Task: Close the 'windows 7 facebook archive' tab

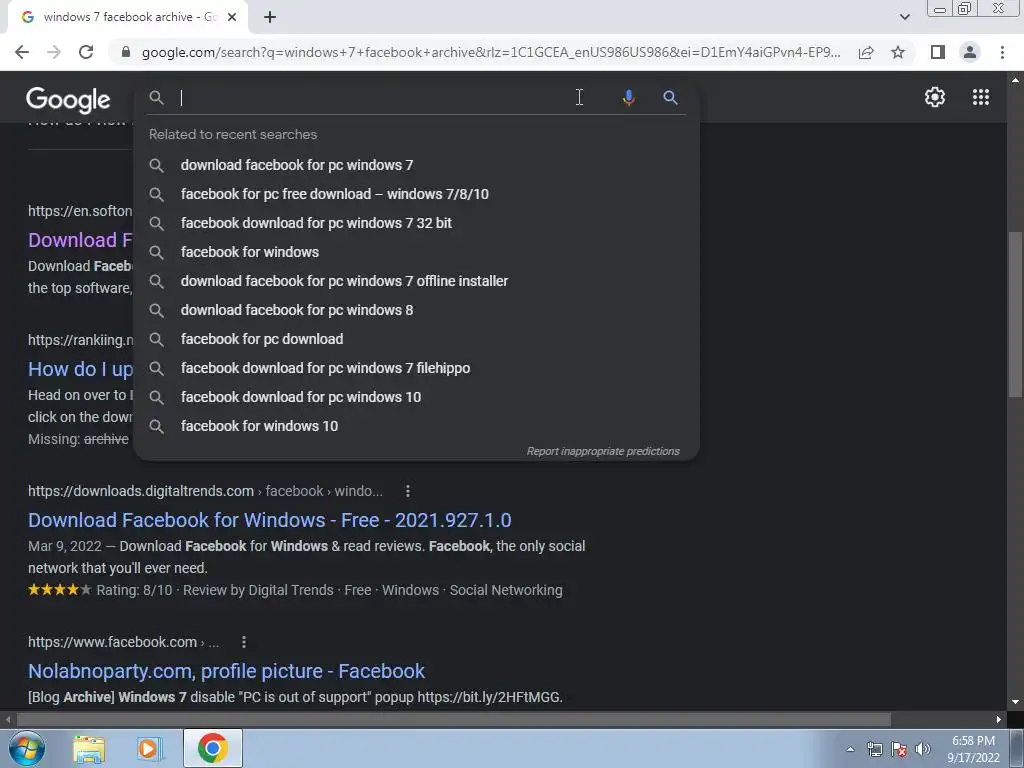Action: point(232,17)
